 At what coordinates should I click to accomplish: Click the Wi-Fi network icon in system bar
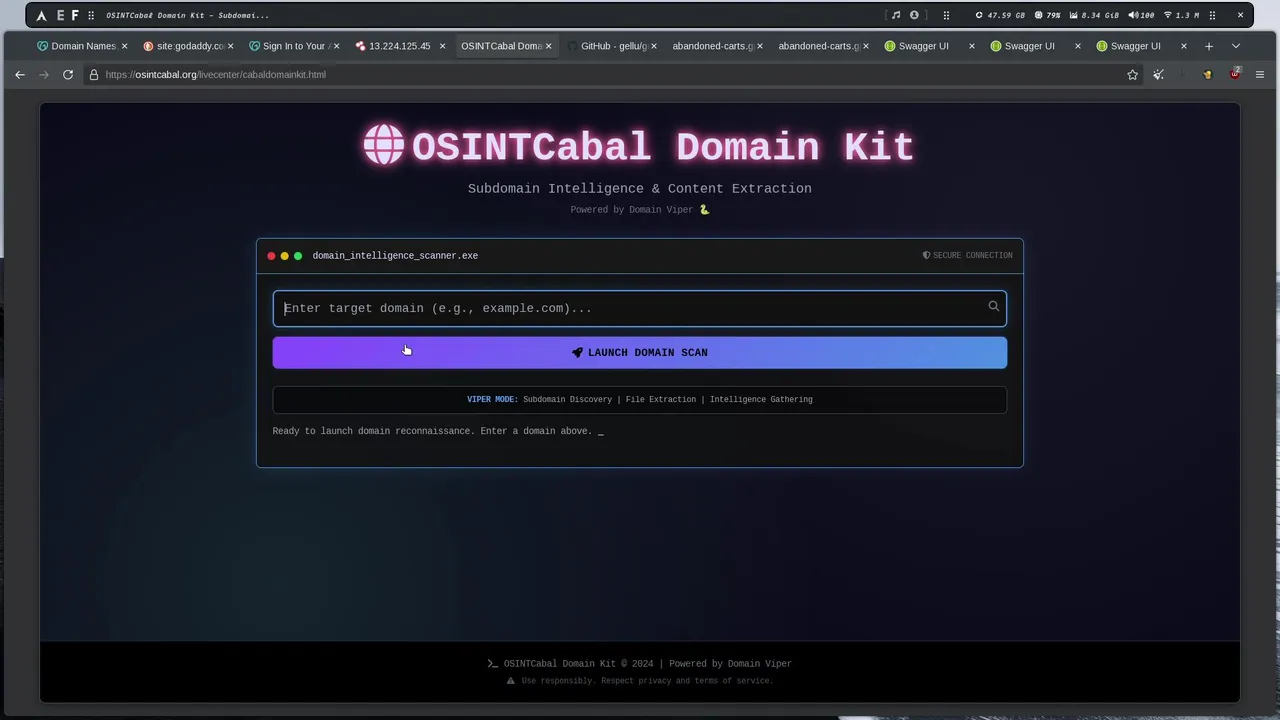(x=1168, y=15)
